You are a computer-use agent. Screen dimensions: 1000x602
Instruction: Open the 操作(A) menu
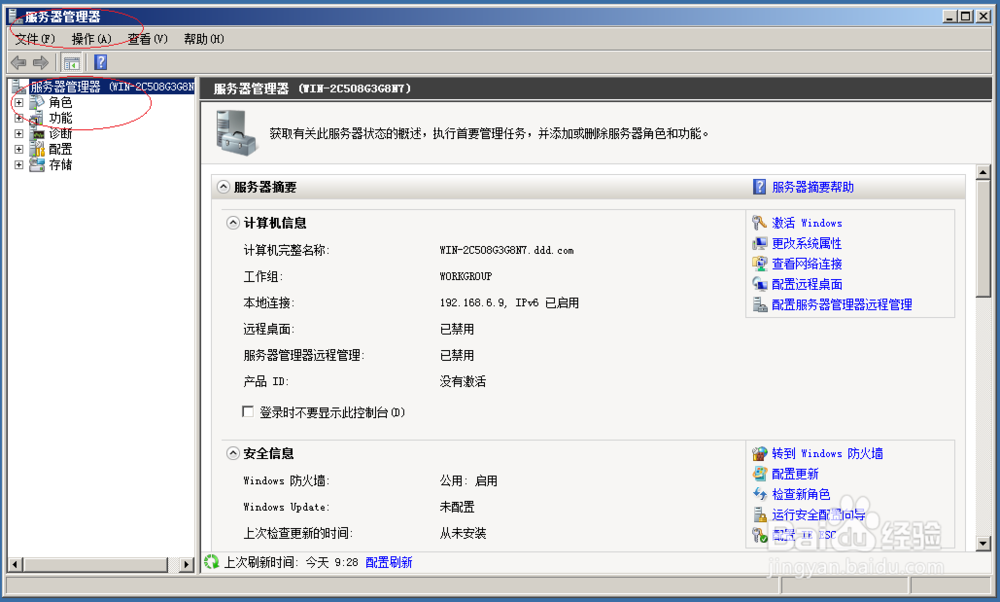[91, 39]
